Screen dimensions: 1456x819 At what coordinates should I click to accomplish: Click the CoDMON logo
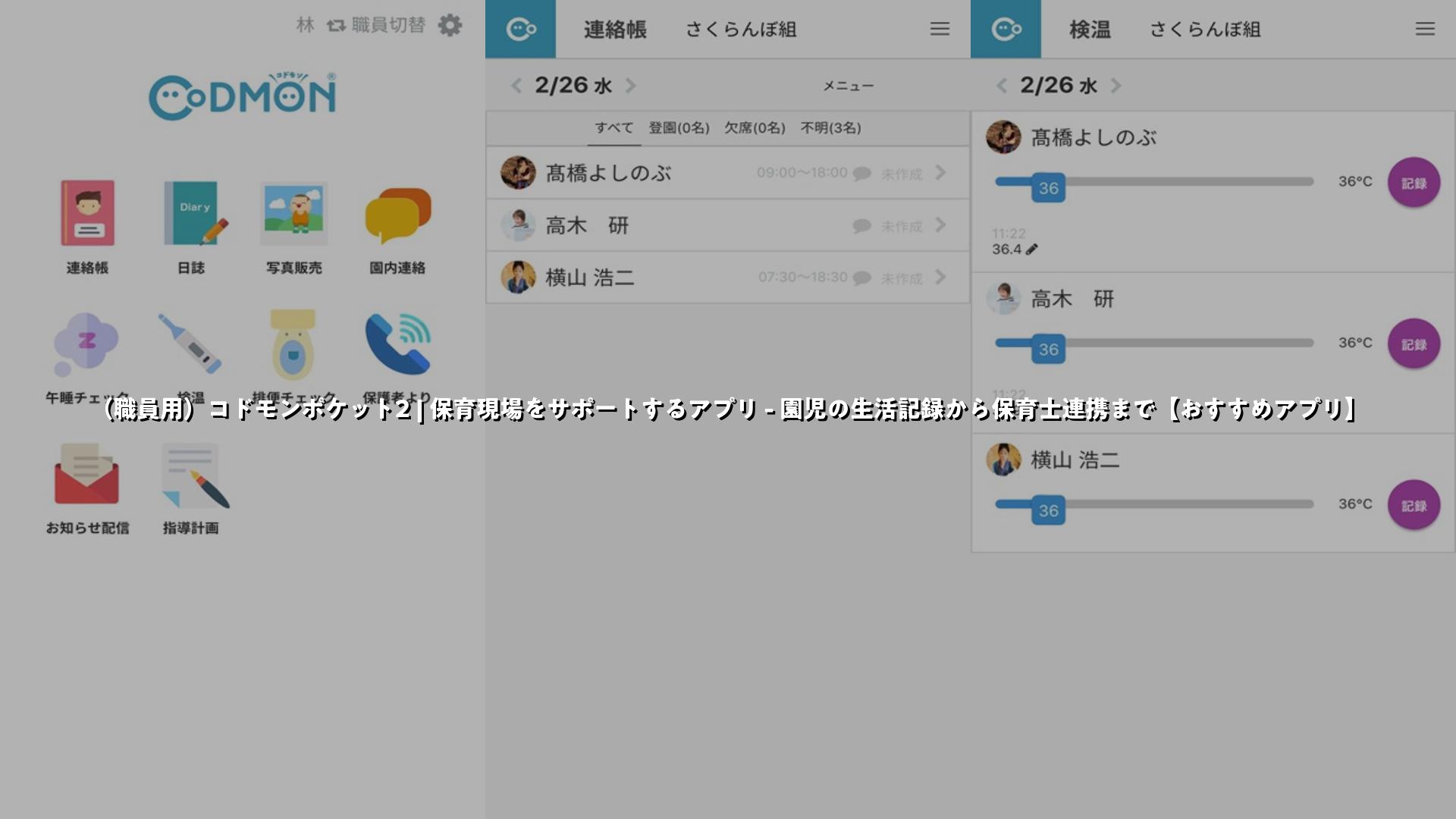243,96
